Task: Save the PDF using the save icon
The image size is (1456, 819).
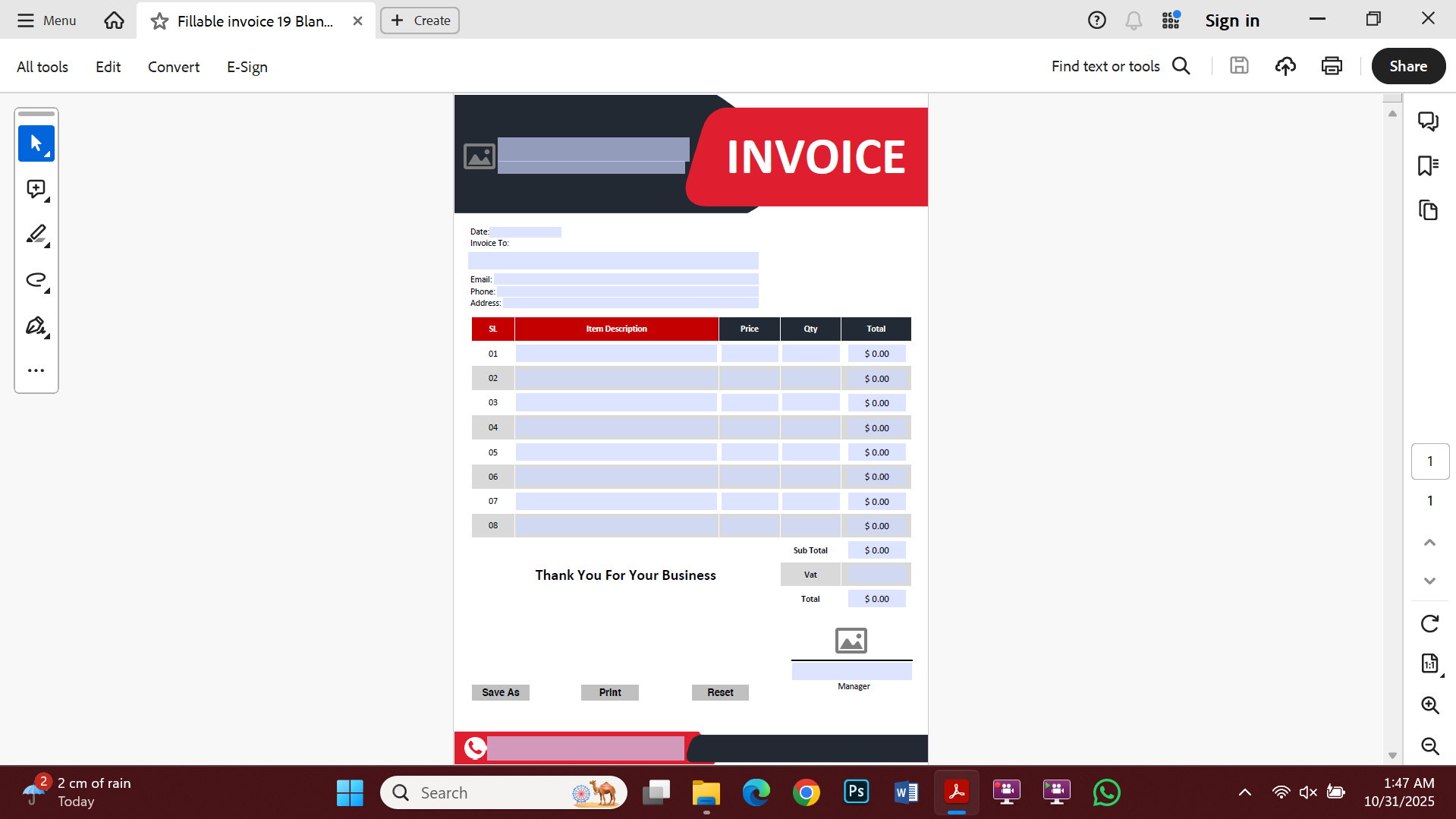Action: point(1238,66)
